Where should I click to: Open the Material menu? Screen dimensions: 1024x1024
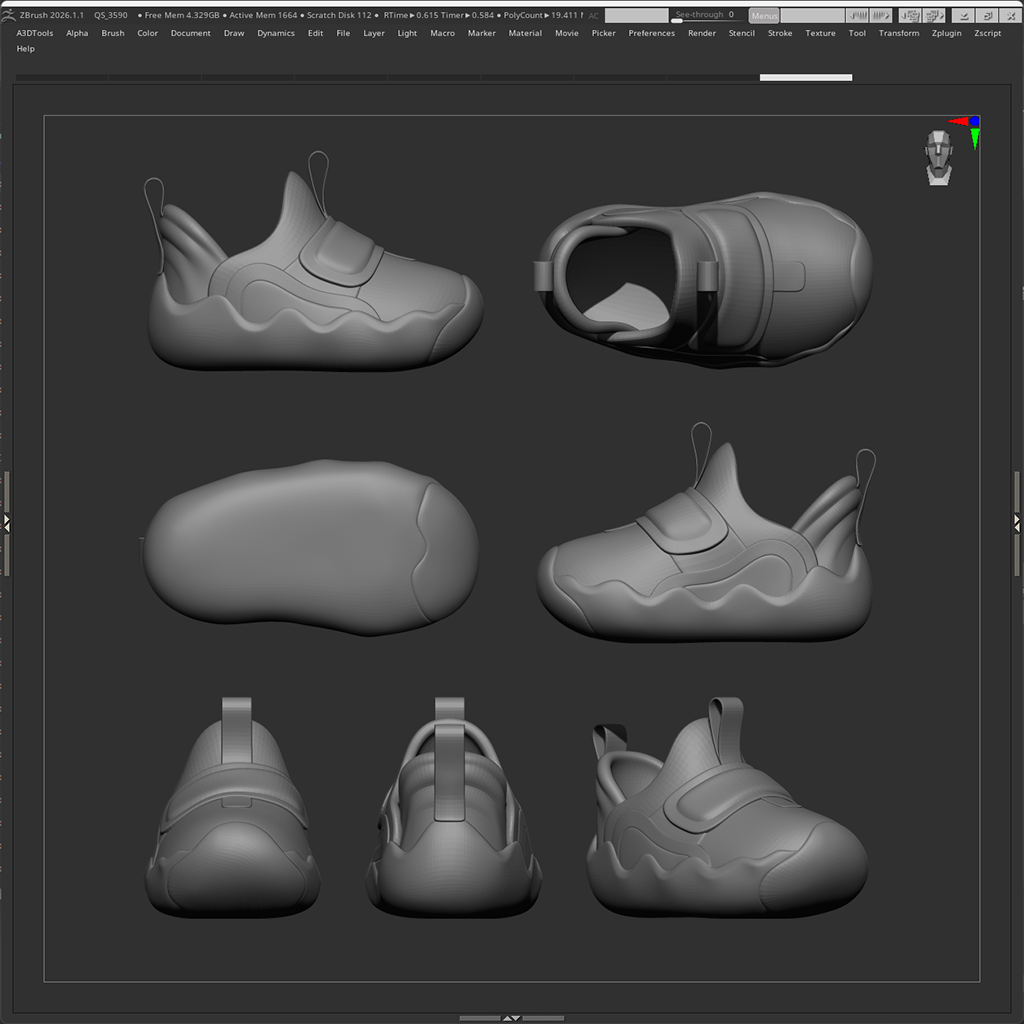(x=525, y=33)
